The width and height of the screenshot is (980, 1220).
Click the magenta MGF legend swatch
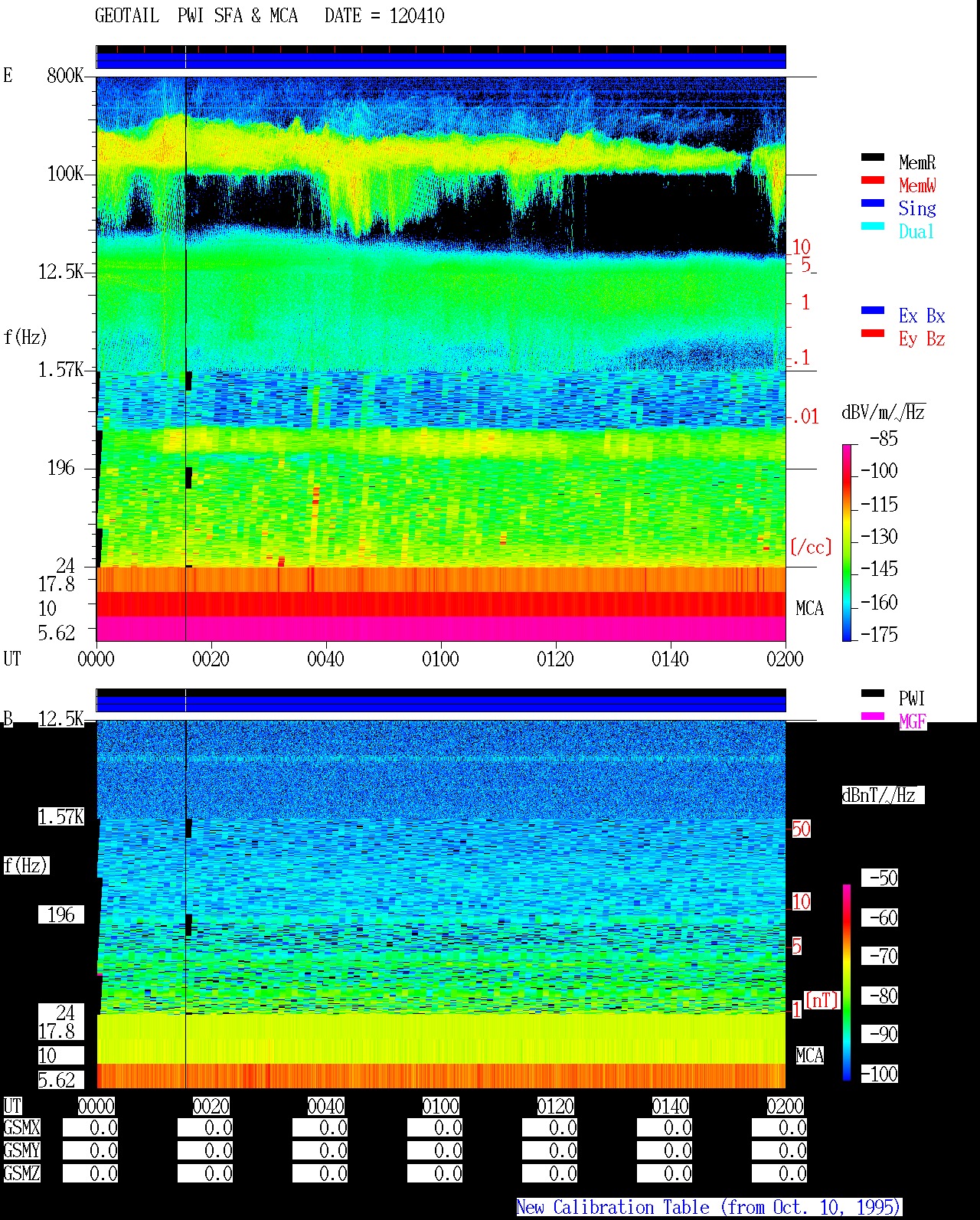pyautogui.click(x=873, y=717)
